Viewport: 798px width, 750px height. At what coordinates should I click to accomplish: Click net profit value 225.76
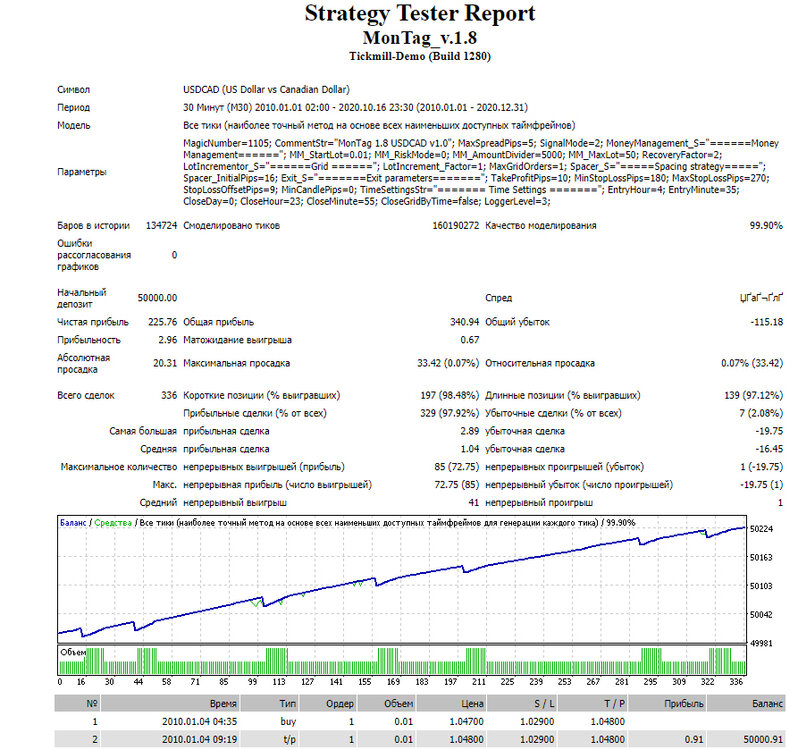[162, 322]
